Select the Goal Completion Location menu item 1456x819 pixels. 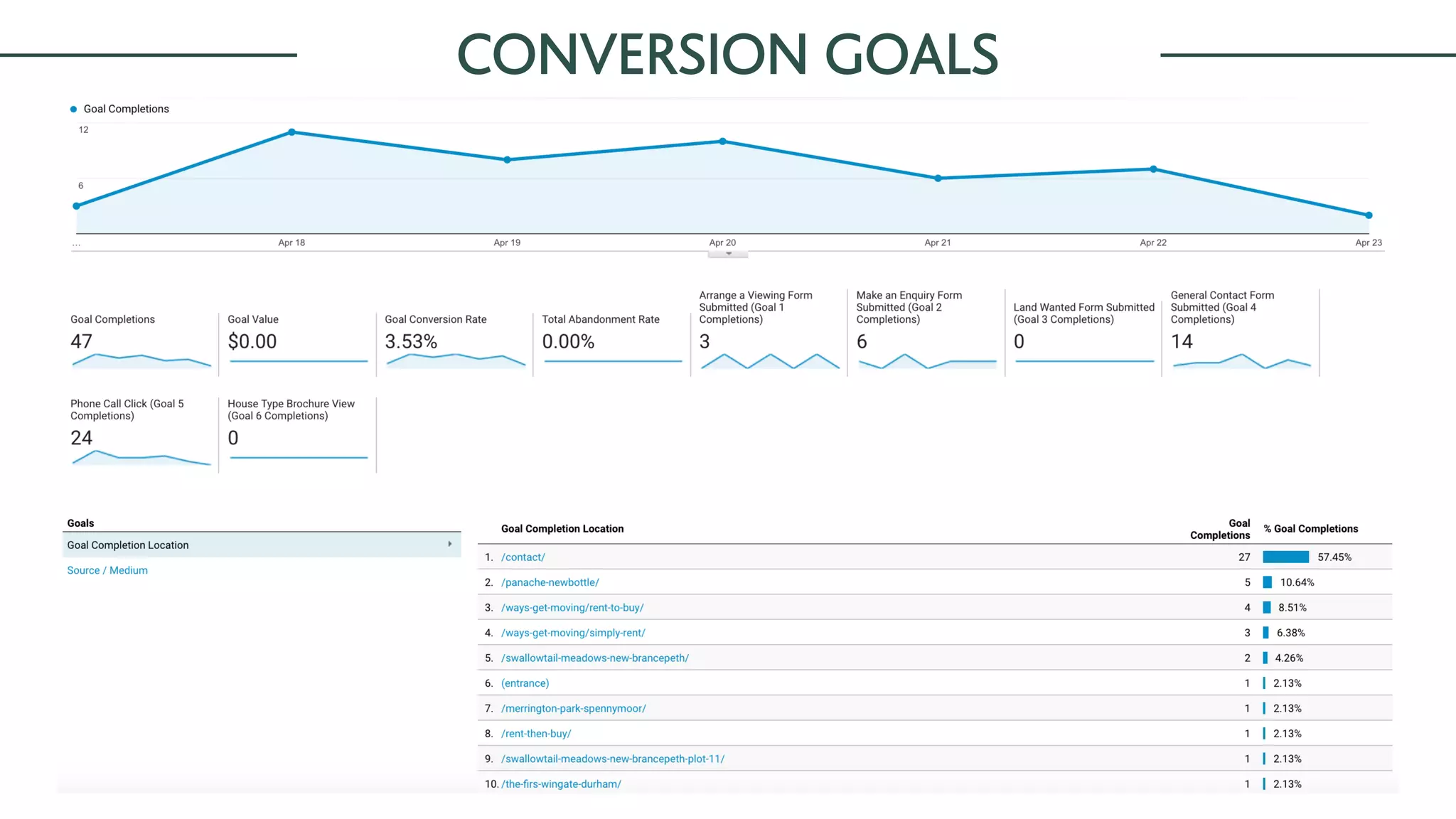point(128,545)
